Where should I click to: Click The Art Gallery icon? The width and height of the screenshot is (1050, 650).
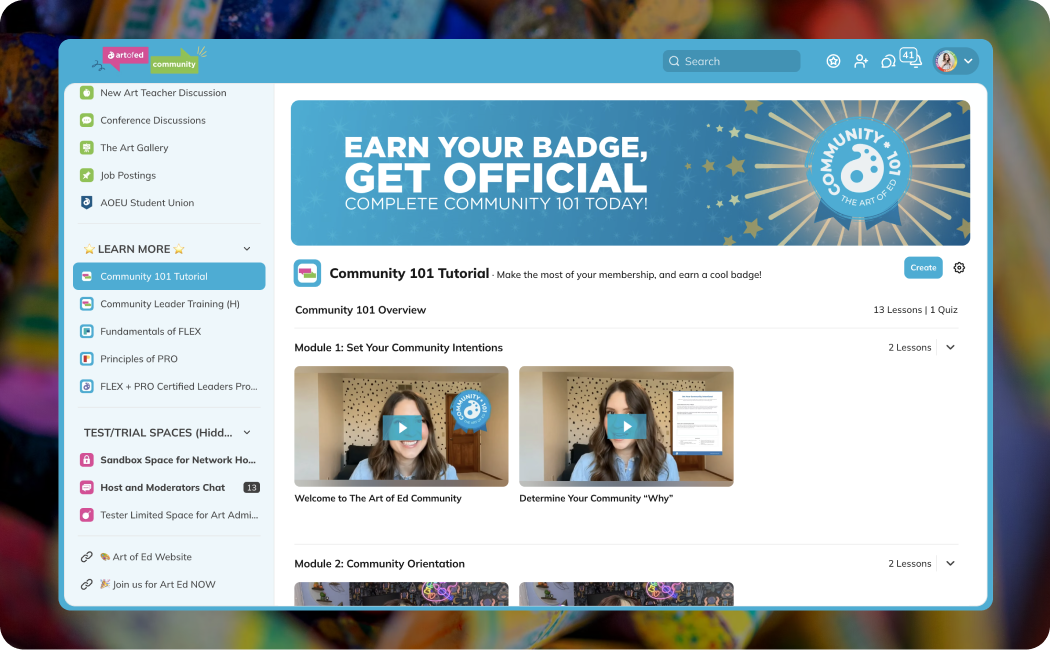pos(86,148)
